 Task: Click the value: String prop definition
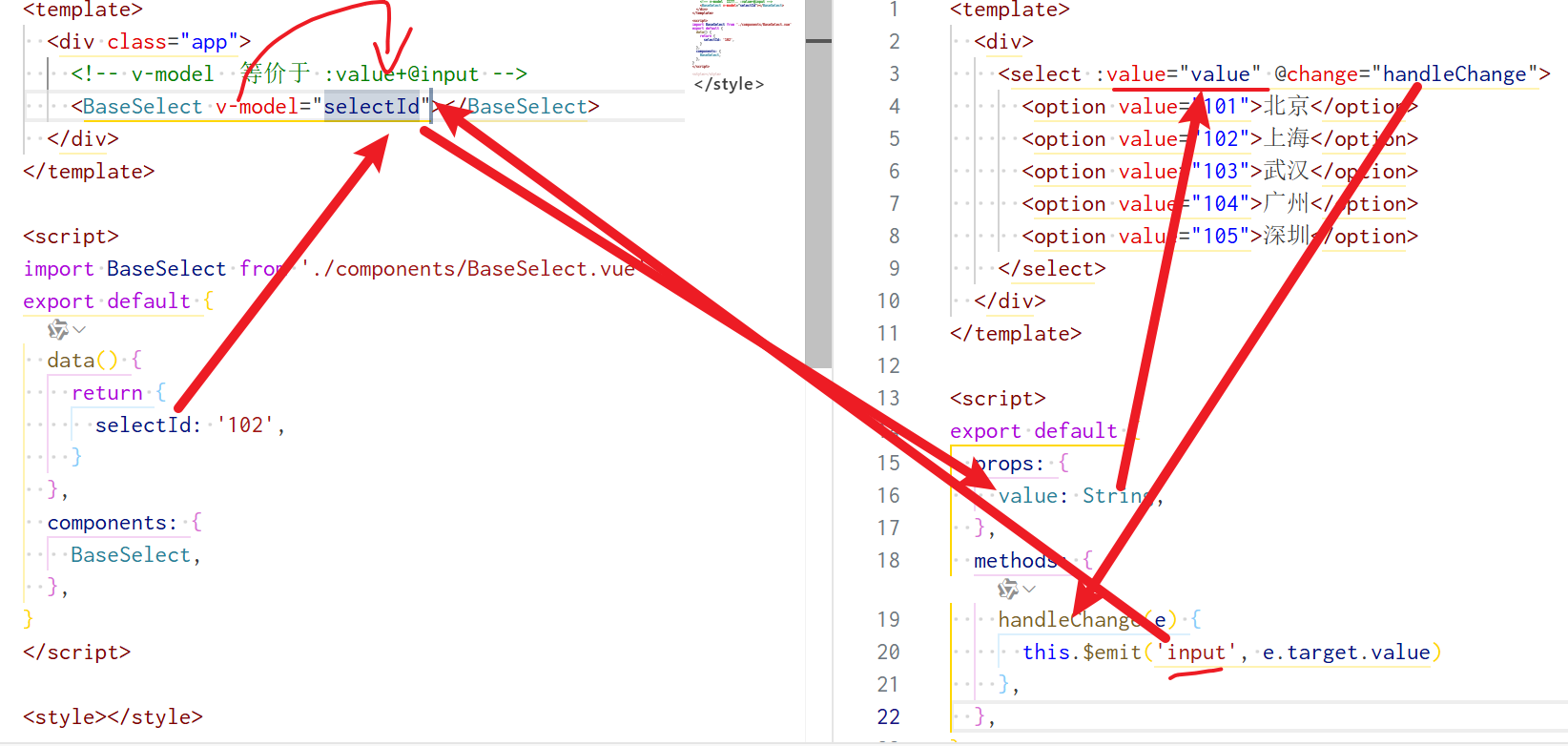pyautogui.click(x=1076, y=495)
